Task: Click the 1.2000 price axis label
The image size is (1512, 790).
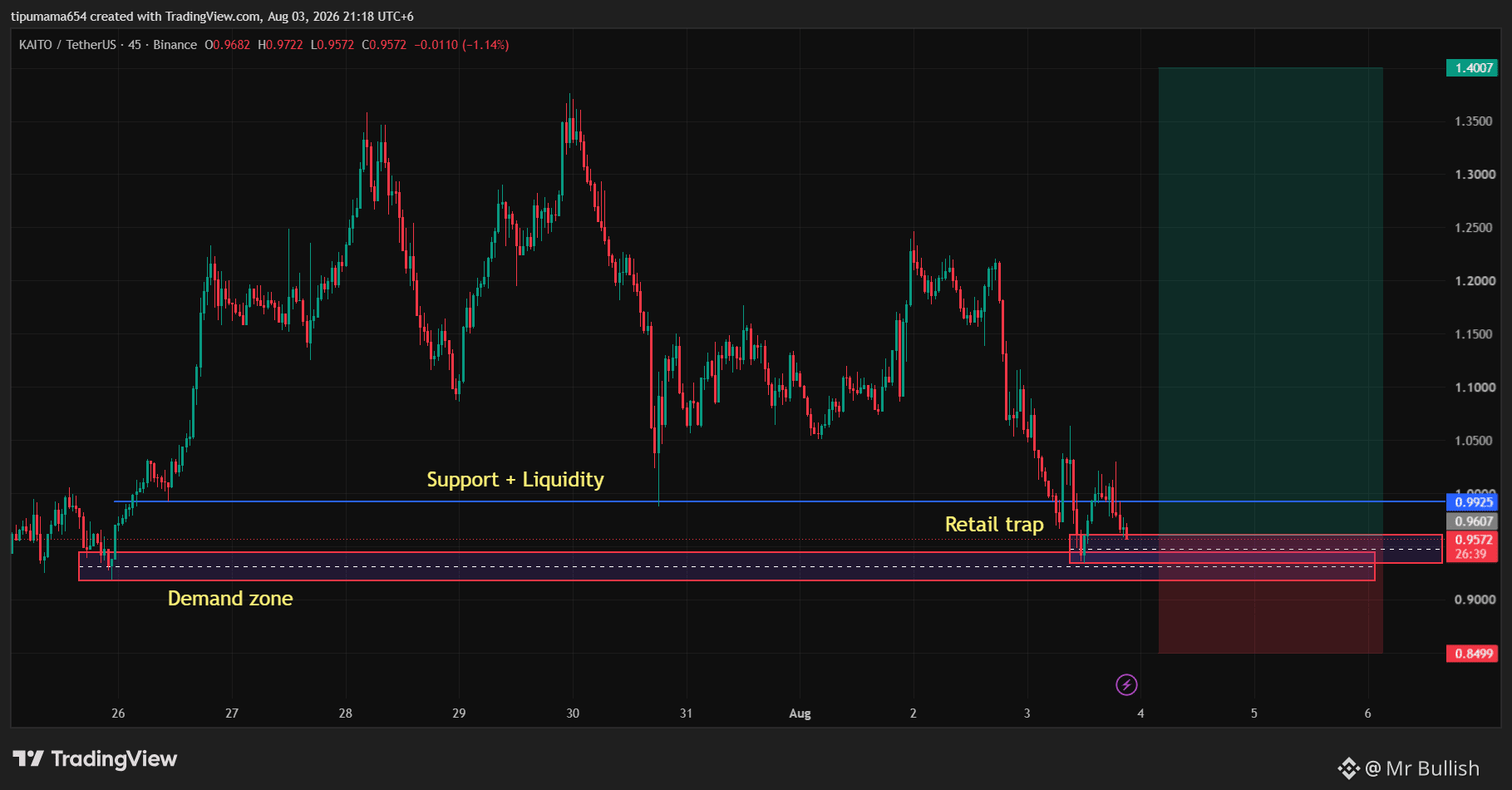Action: click(1474, 281)
